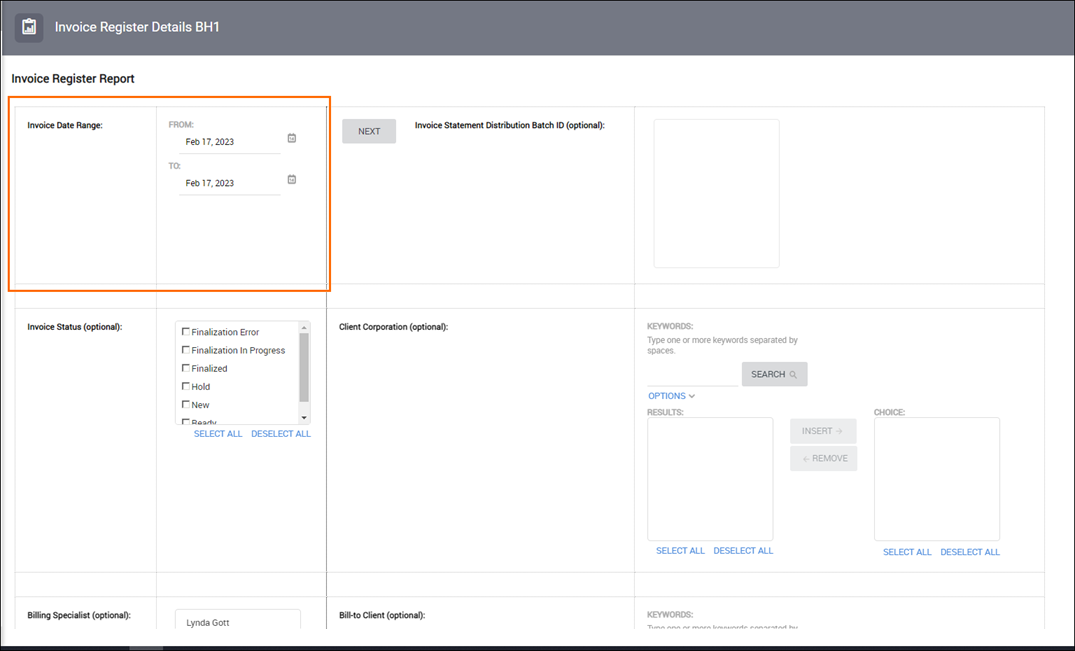Tick the Finalized status checkbox

click(x=185, y=368)
